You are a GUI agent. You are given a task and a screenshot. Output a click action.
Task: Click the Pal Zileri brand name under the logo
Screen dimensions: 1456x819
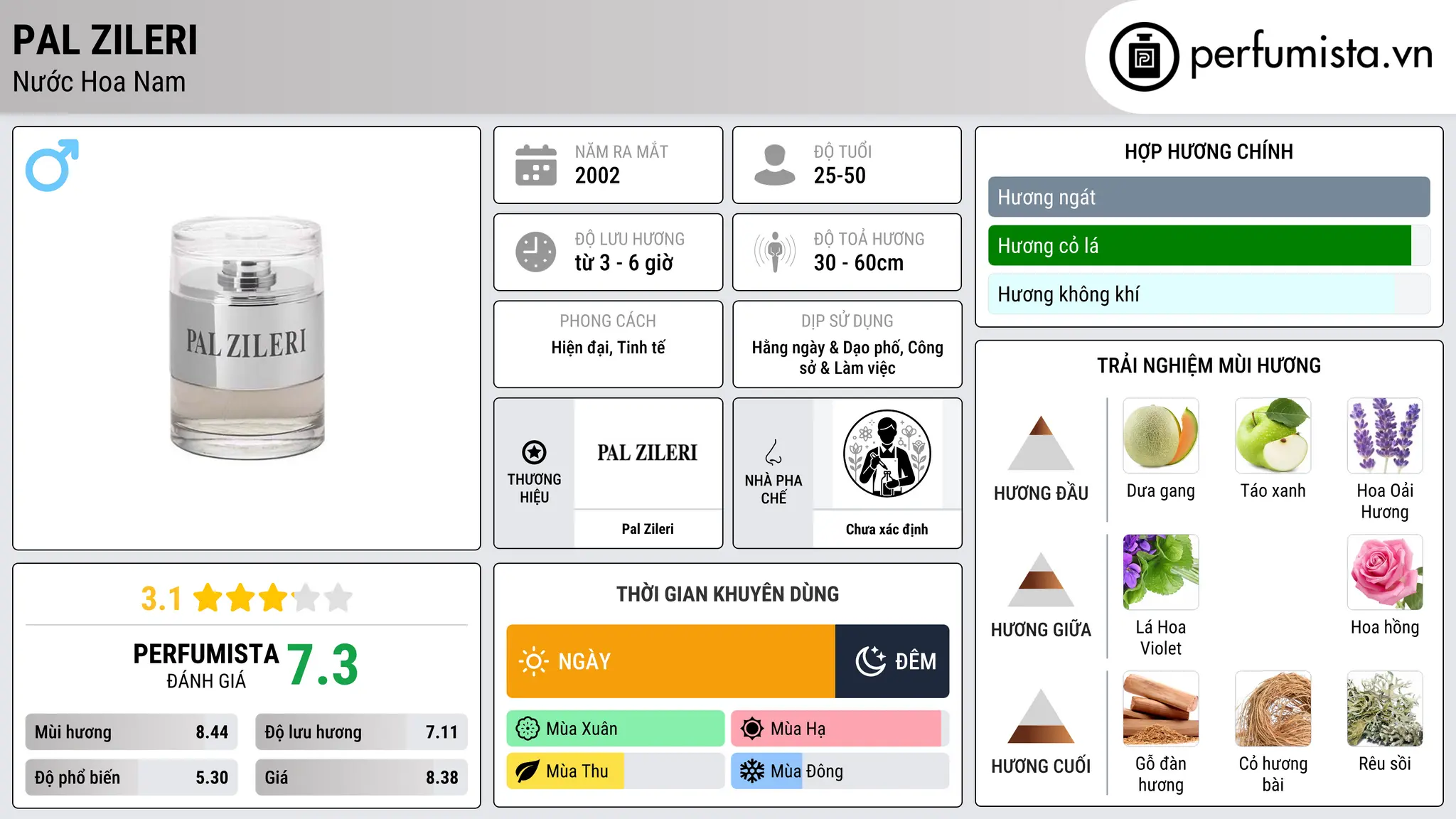[648, 529]
